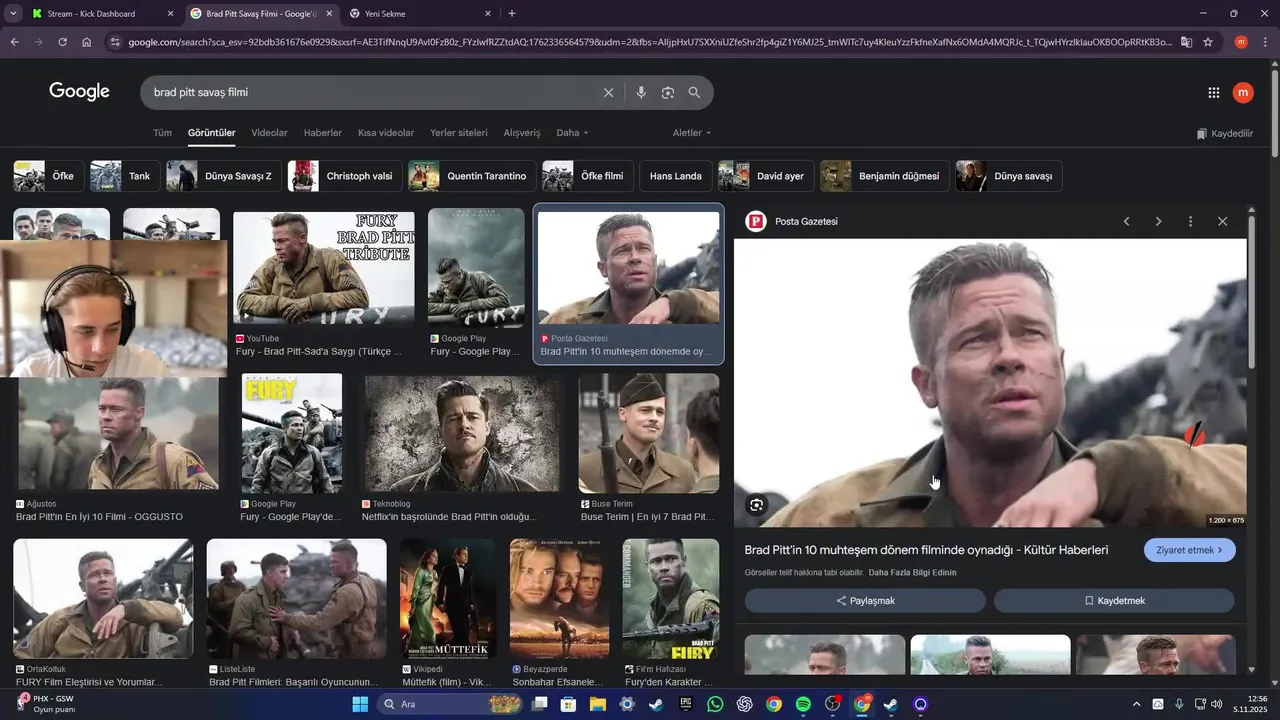Filter by Tank chip
The width and height of the screenshot is (1280, 720).
tap(124, 176)
